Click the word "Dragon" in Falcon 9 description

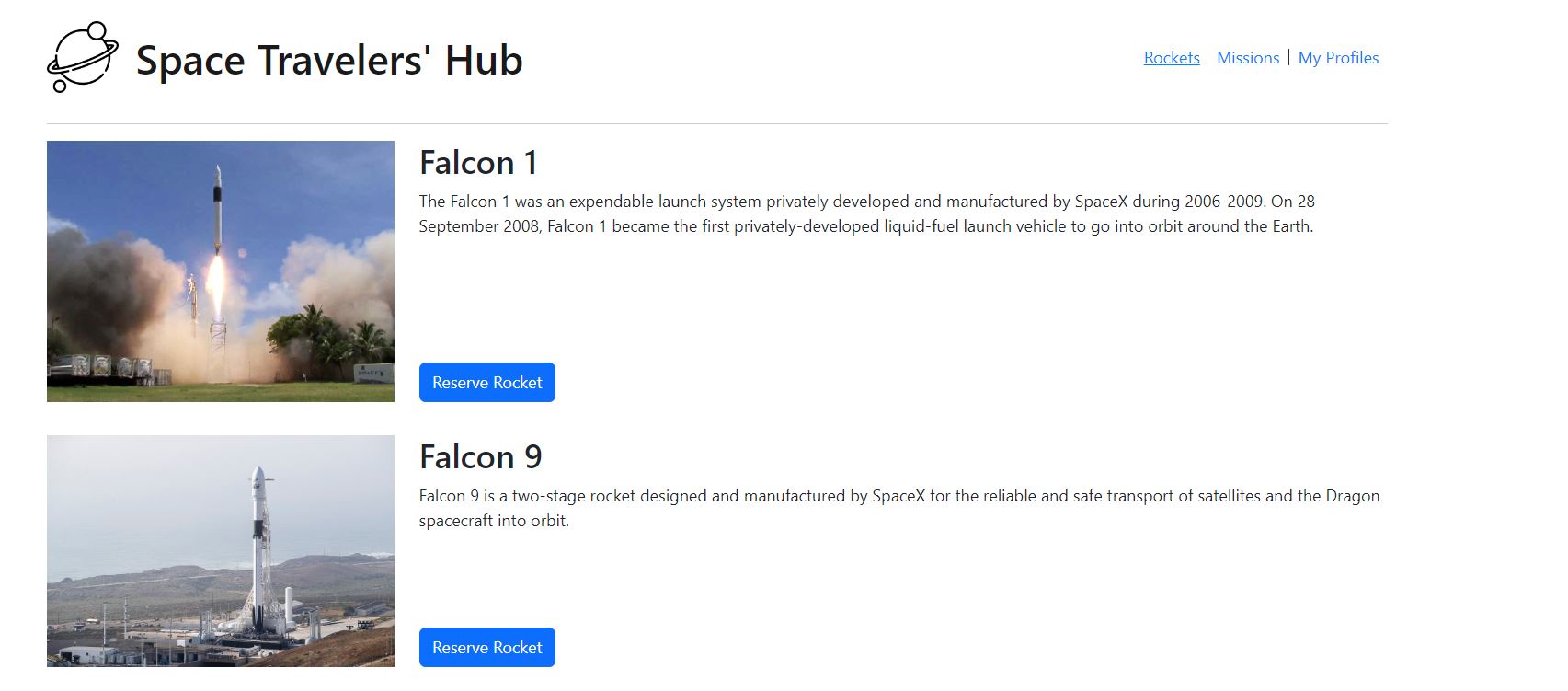(x=1352, y=496)
